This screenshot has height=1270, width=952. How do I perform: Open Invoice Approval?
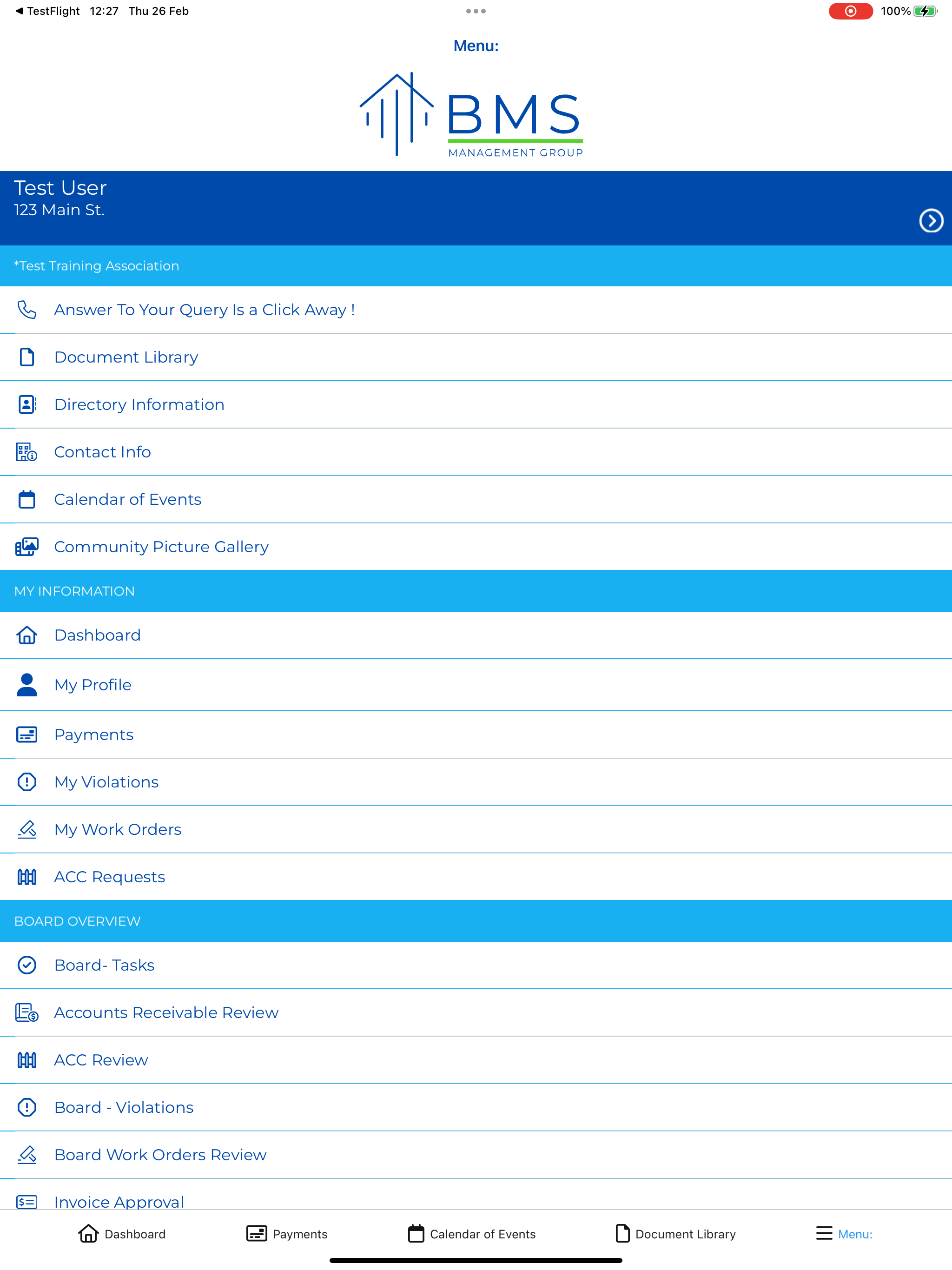point(476,1195)
